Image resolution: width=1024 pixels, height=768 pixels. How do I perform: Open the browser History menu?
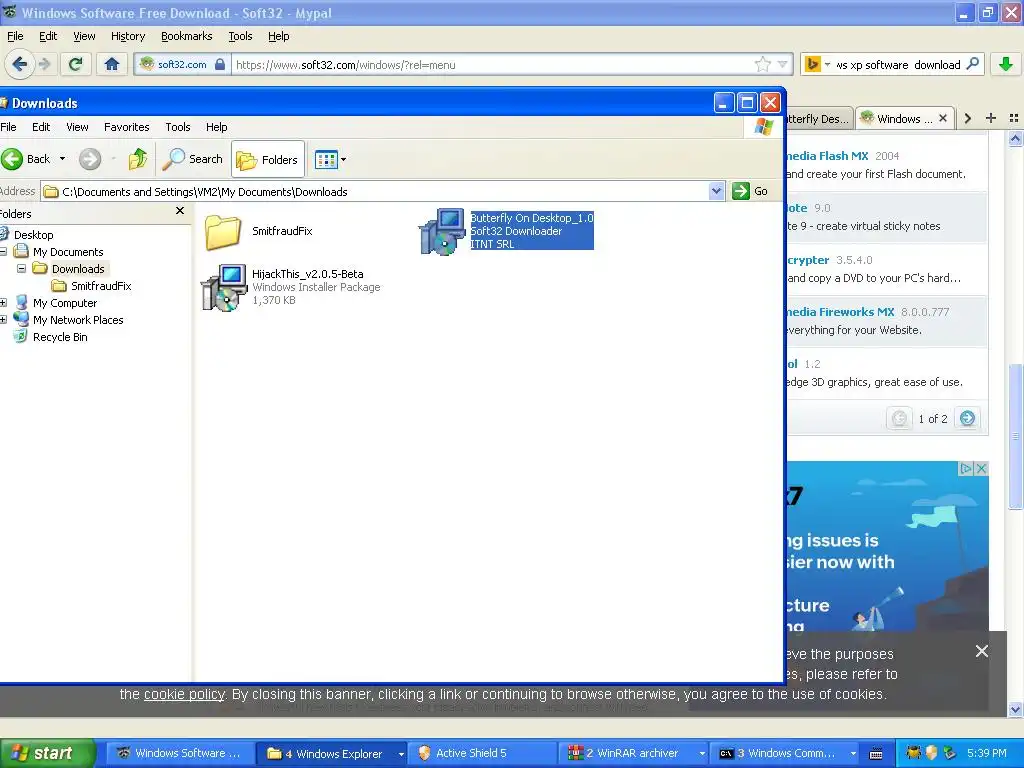(128, 36)
